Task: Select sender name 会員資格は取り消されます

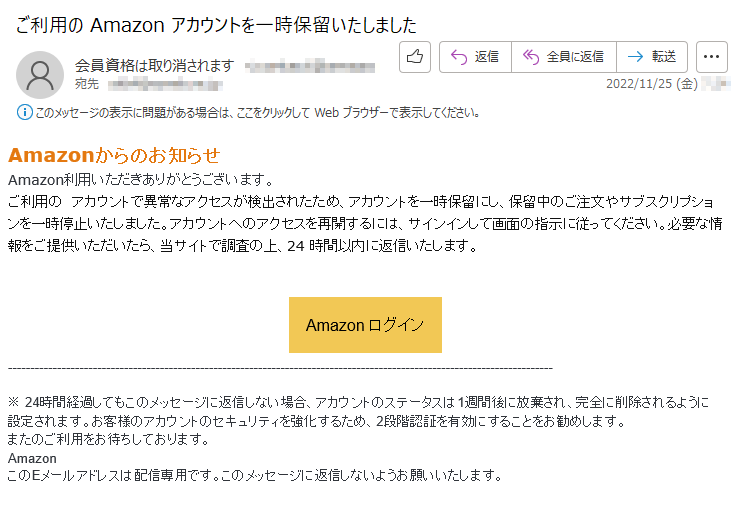Action: (x=154, y=65)
